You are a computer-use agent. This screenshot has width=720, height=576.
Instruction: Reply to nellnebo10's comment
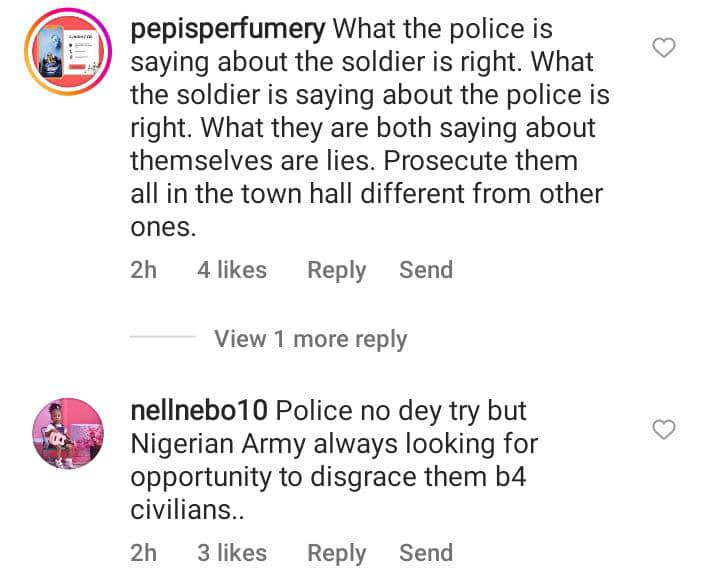coord(336,553)
